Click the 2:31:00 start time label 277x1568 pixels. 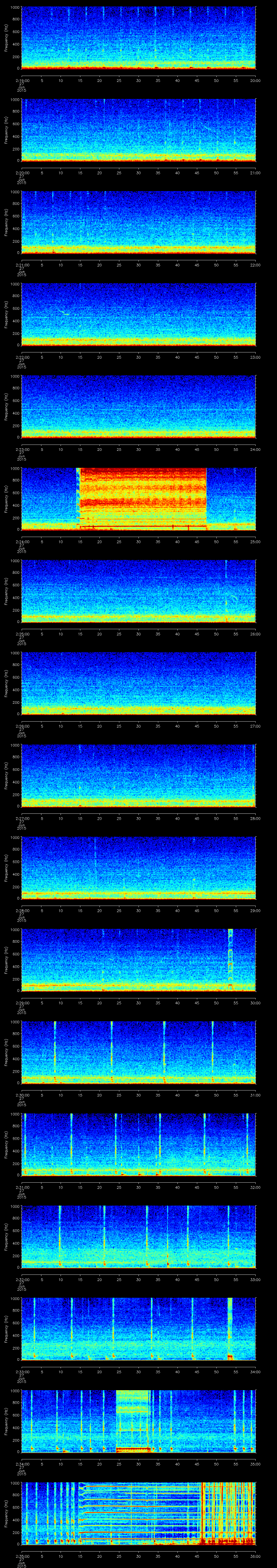tap(22, 1187)
